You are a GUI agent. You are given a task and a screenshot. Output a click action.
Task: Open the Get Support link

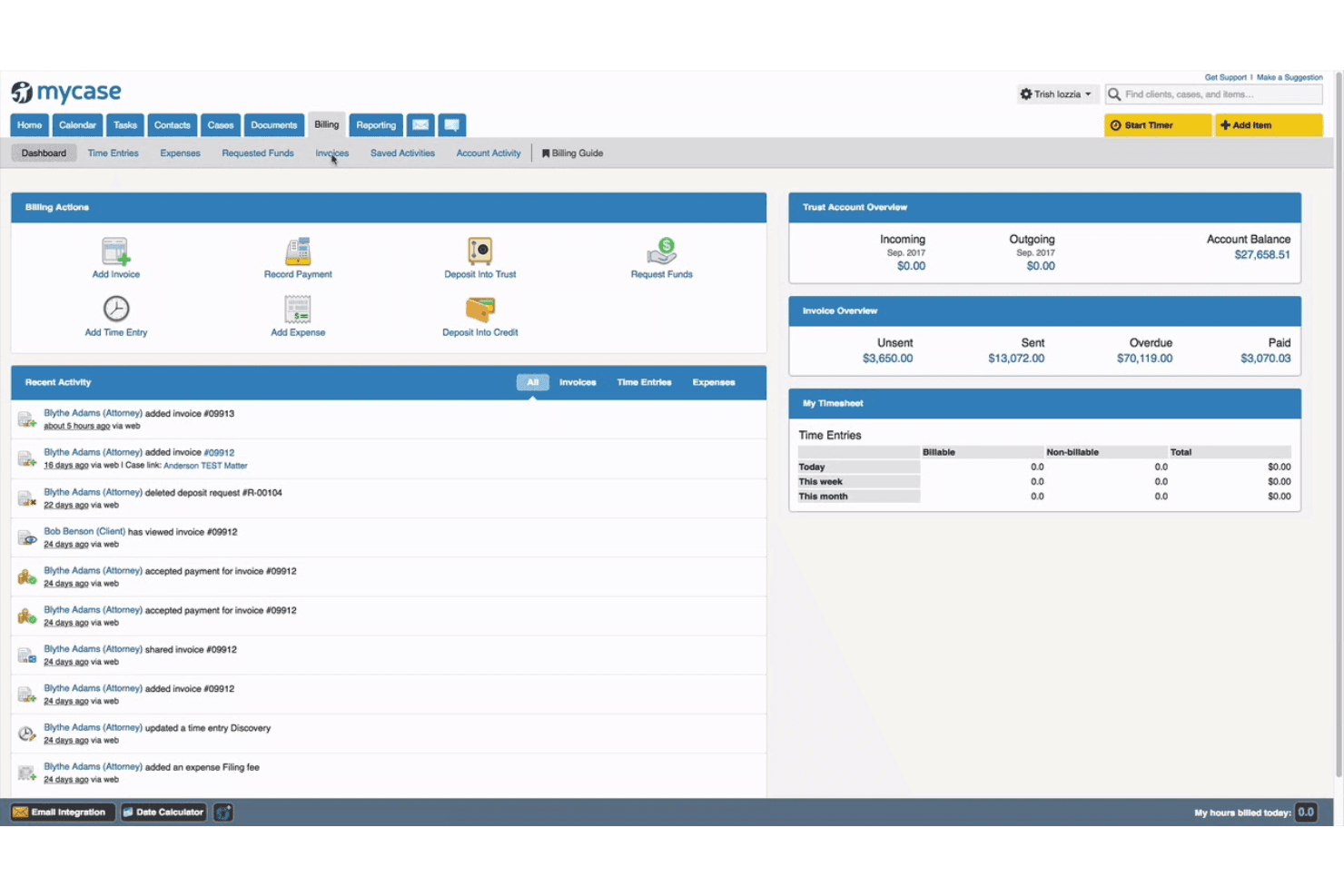point(1225,77)
